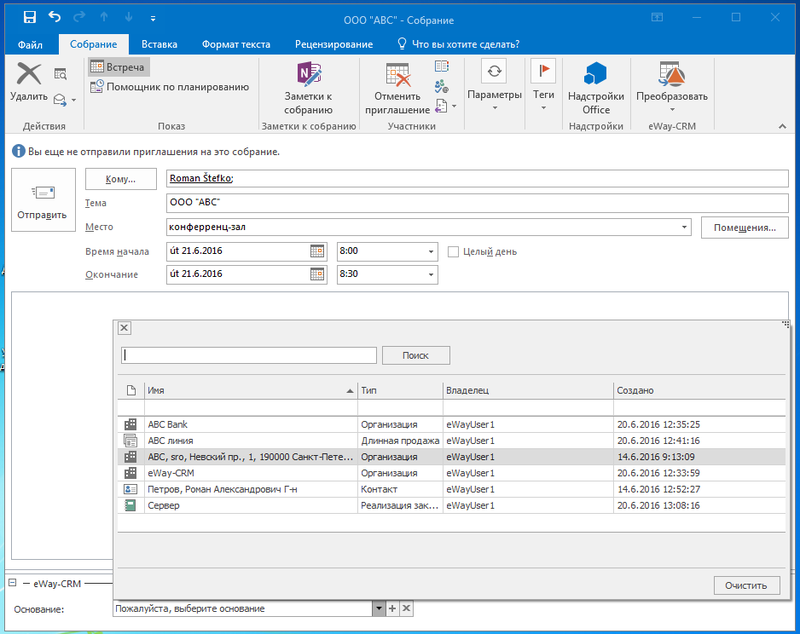The image size is (800, 634).
Task: Click the project icon beside Сервер
Action: 131,505
